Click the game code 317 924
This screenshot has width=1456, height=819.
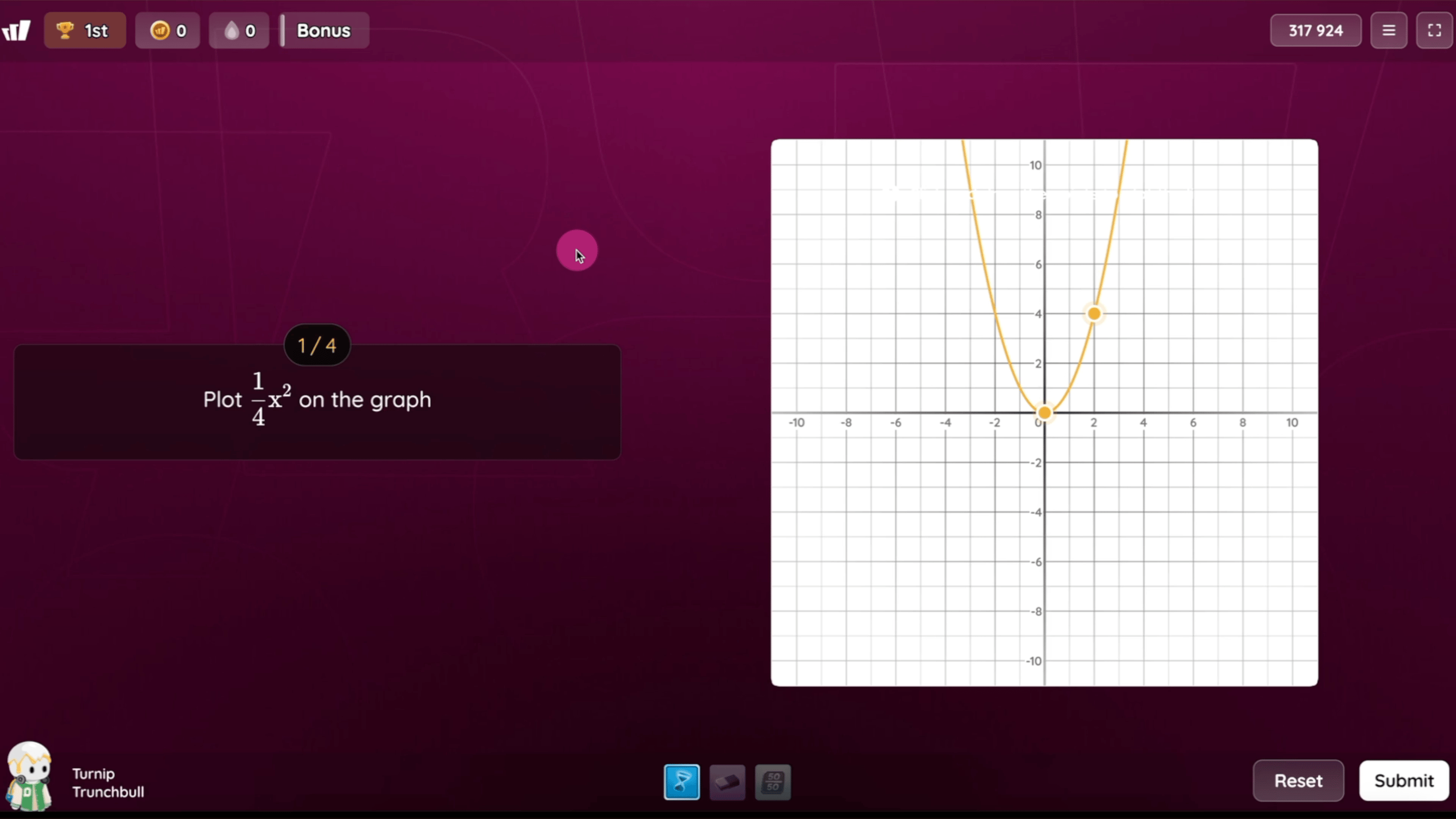click(x=1316, y=30)
